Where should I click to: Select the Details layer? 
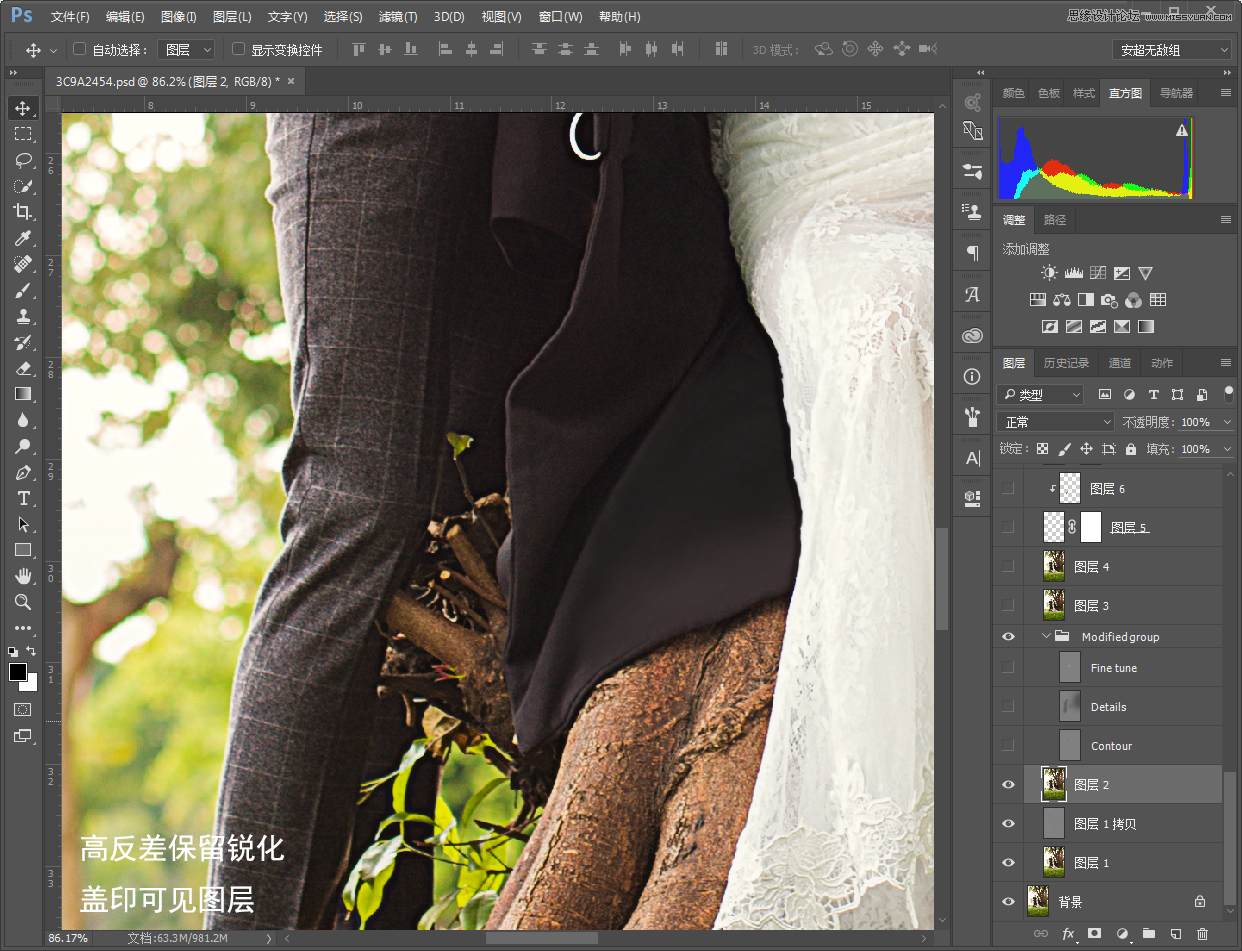(1108, 707)
